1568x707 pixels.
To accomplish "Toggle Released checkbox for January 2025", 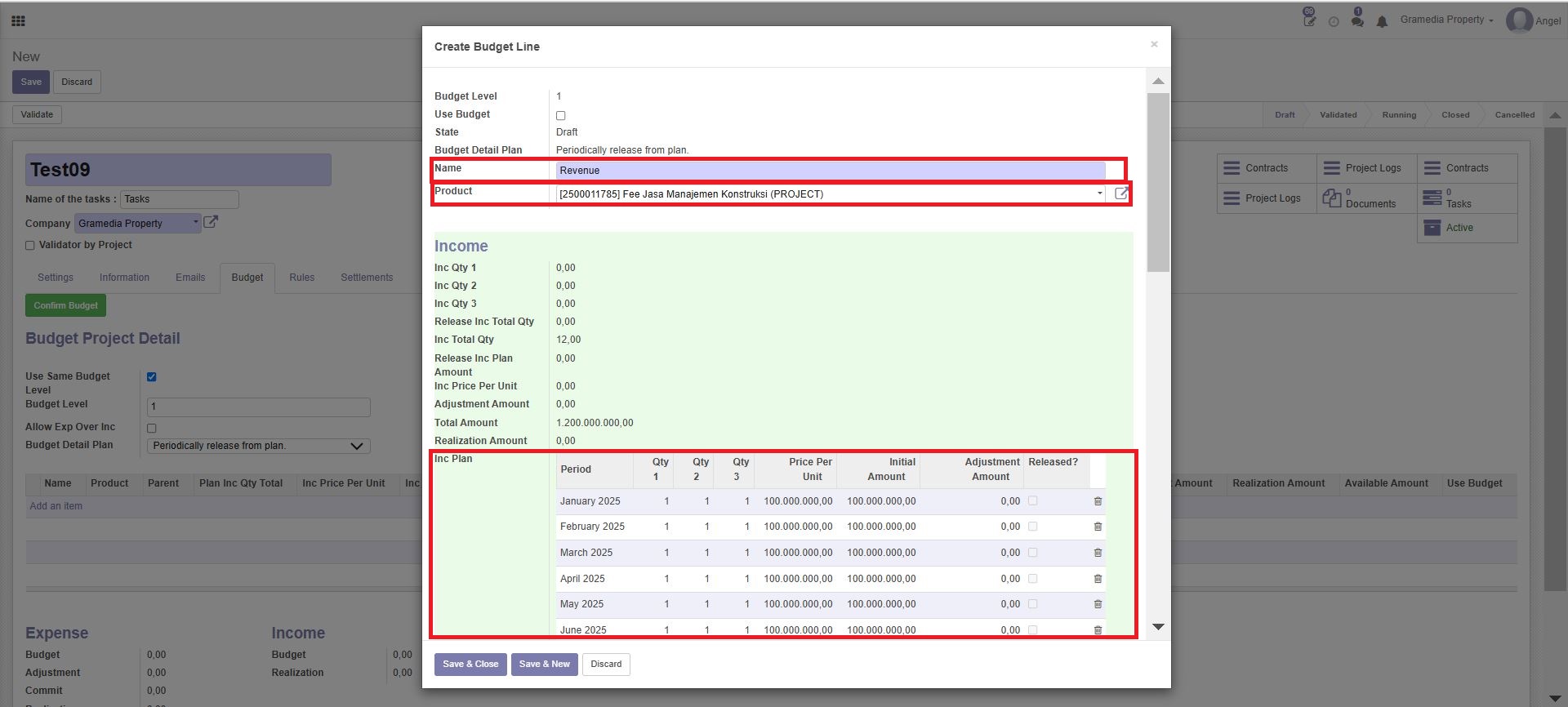I will pyautogui.click(x=1033, y=500).
